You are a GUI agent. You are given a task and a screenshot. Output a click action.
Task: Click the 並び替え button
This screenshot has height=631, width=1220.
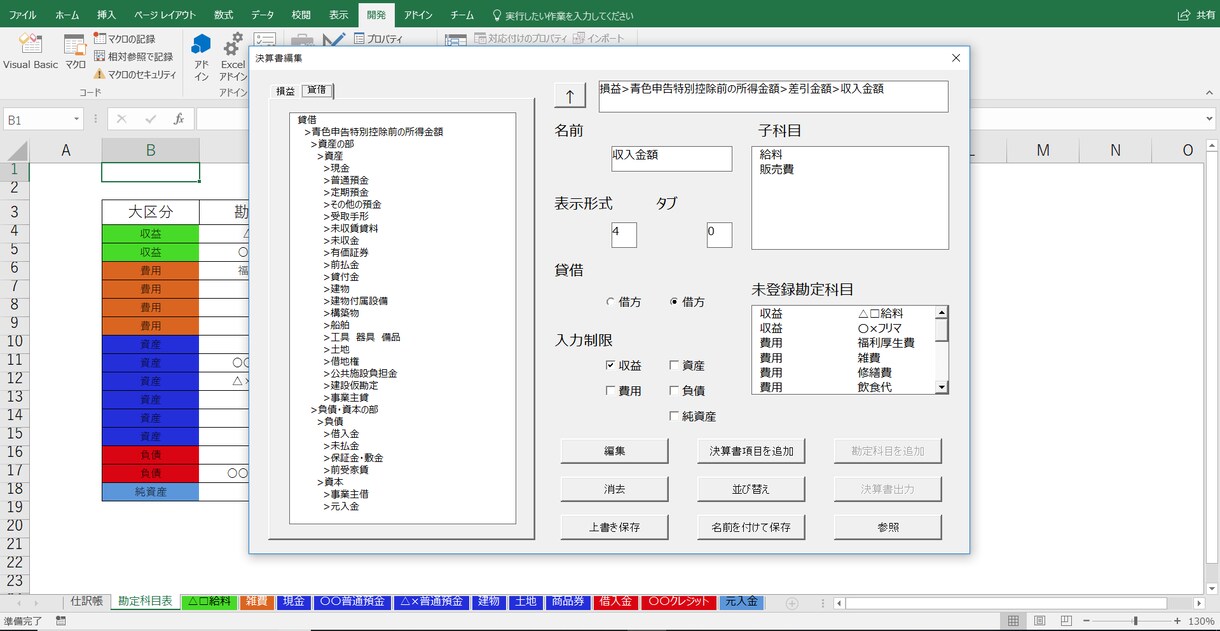point(751,489)
